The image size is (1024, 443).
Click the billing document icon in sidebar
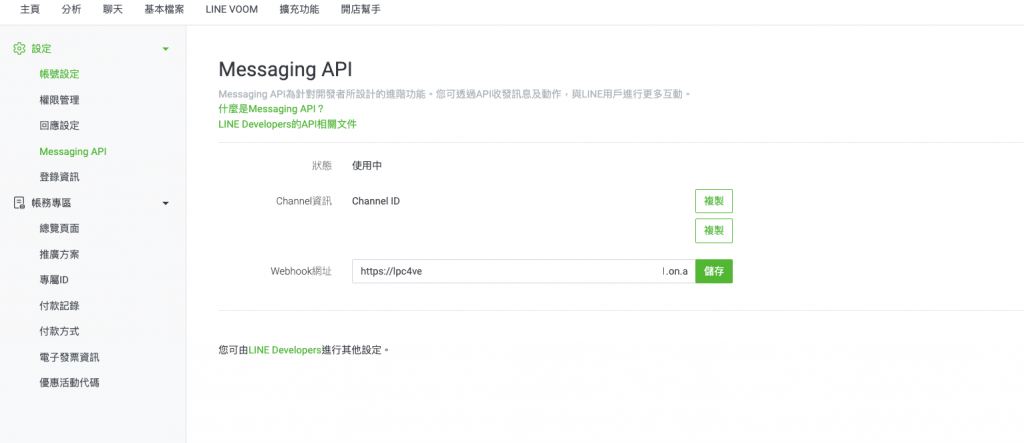[19, 203]
